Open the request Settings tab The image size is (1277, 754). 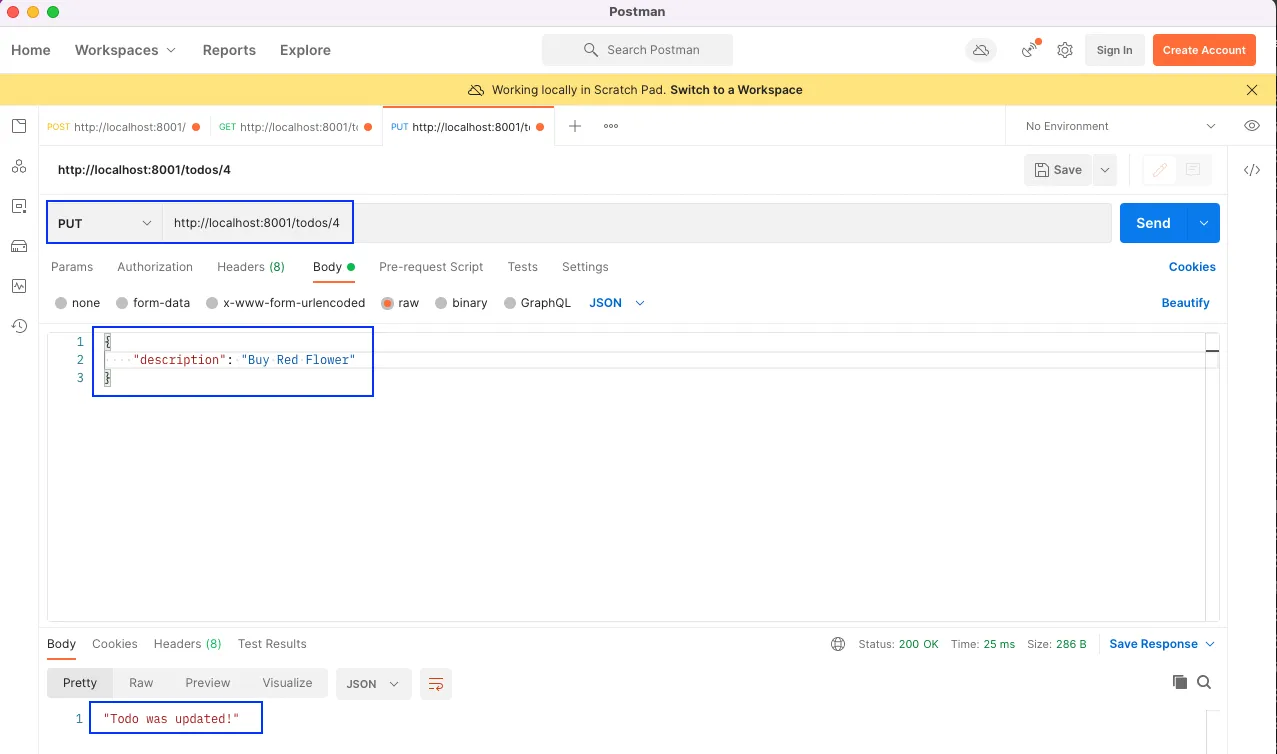pos(585,267)
